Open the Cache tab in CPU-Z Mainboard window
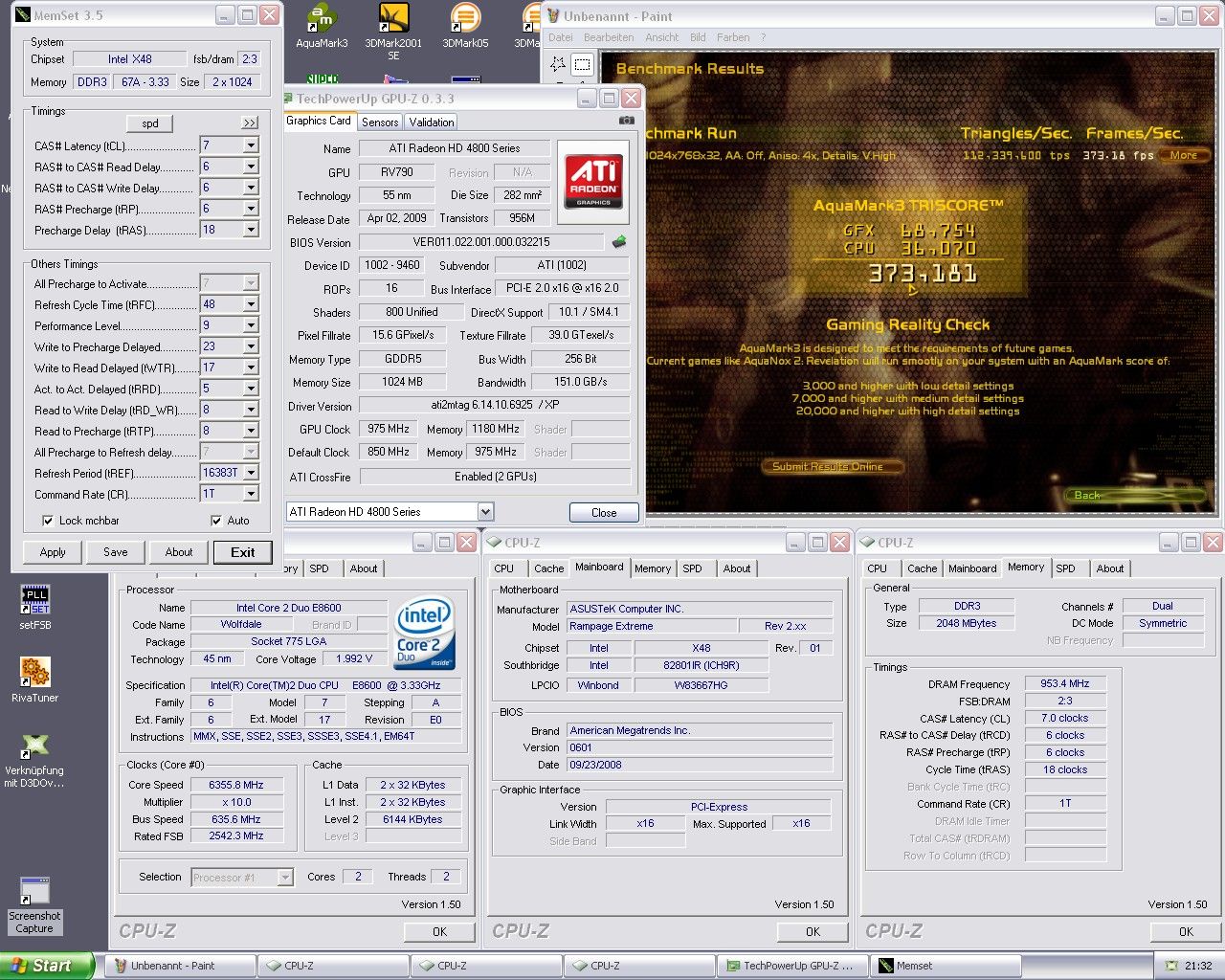1225x980 pixels. pos(549,568)
